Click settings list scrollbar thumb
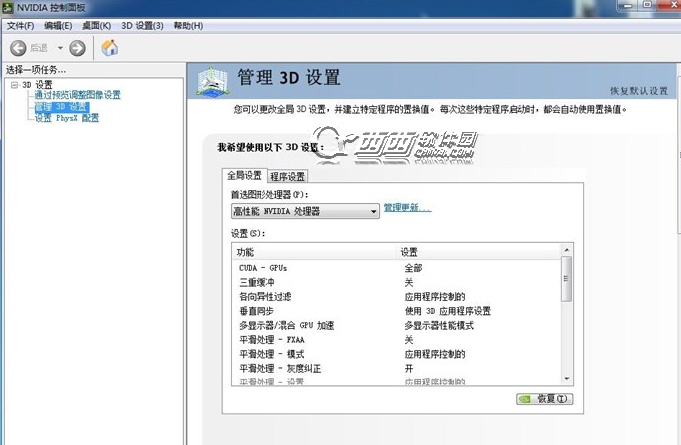The image size is (681, 445). click(566, 279)
